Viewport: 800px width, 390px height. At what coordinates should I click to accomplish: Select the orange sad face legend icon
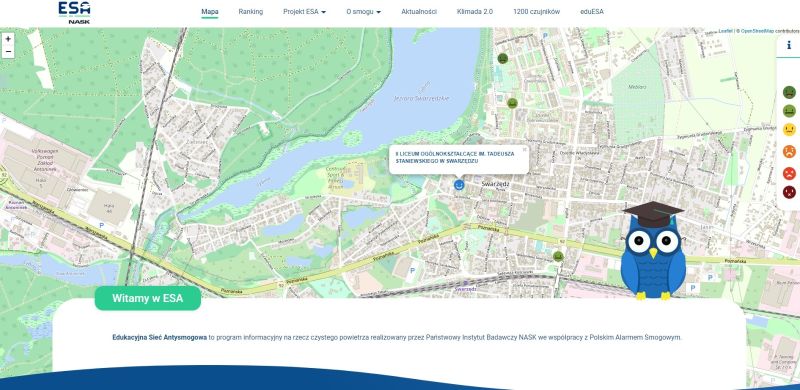point(789,151)
